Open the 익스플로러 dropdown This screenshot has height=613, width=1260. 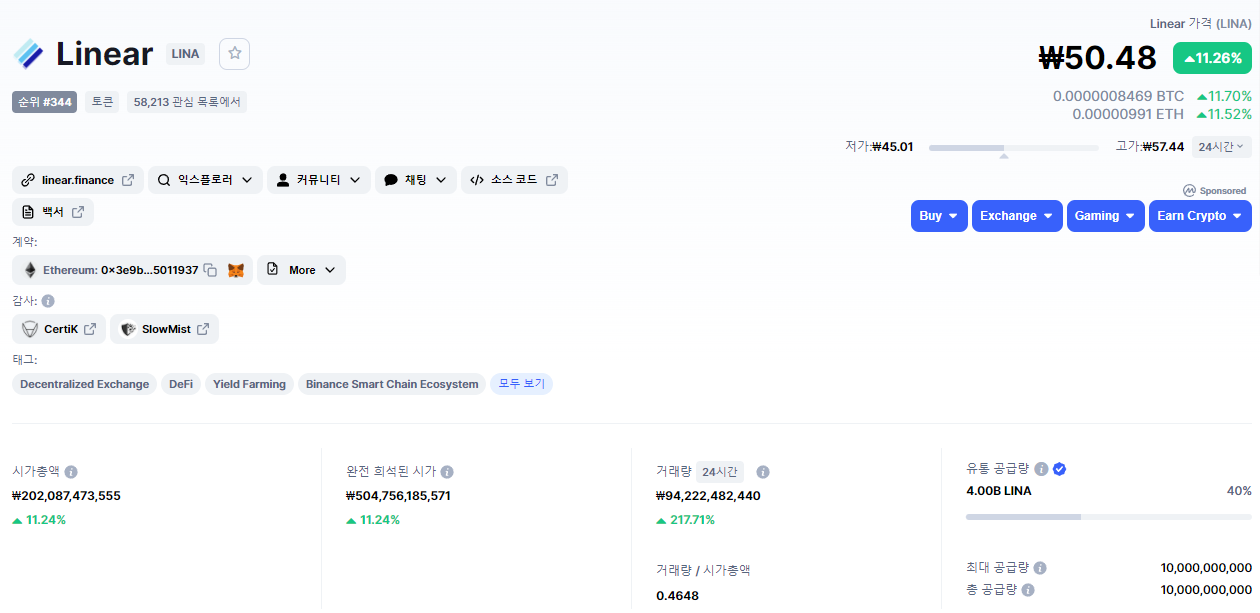tap(205, 180)
